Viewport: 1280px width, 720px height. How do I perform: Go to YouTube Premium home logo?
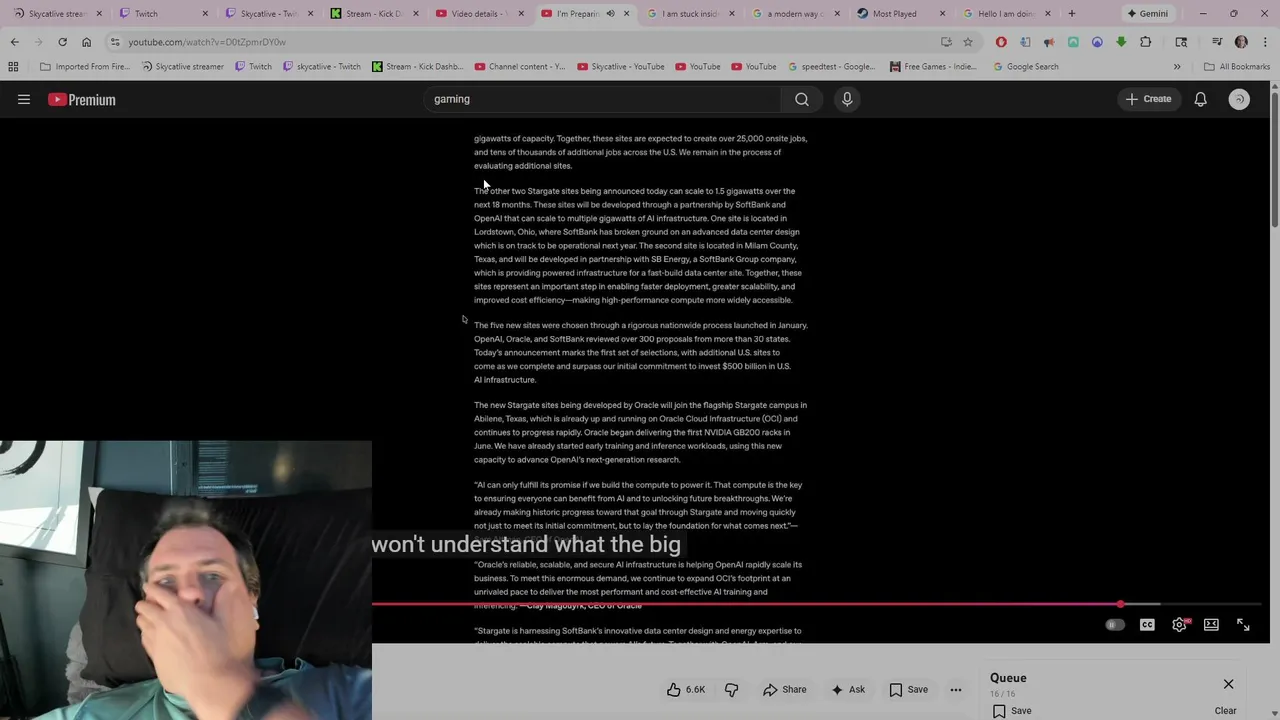click(x=82, y=99)
